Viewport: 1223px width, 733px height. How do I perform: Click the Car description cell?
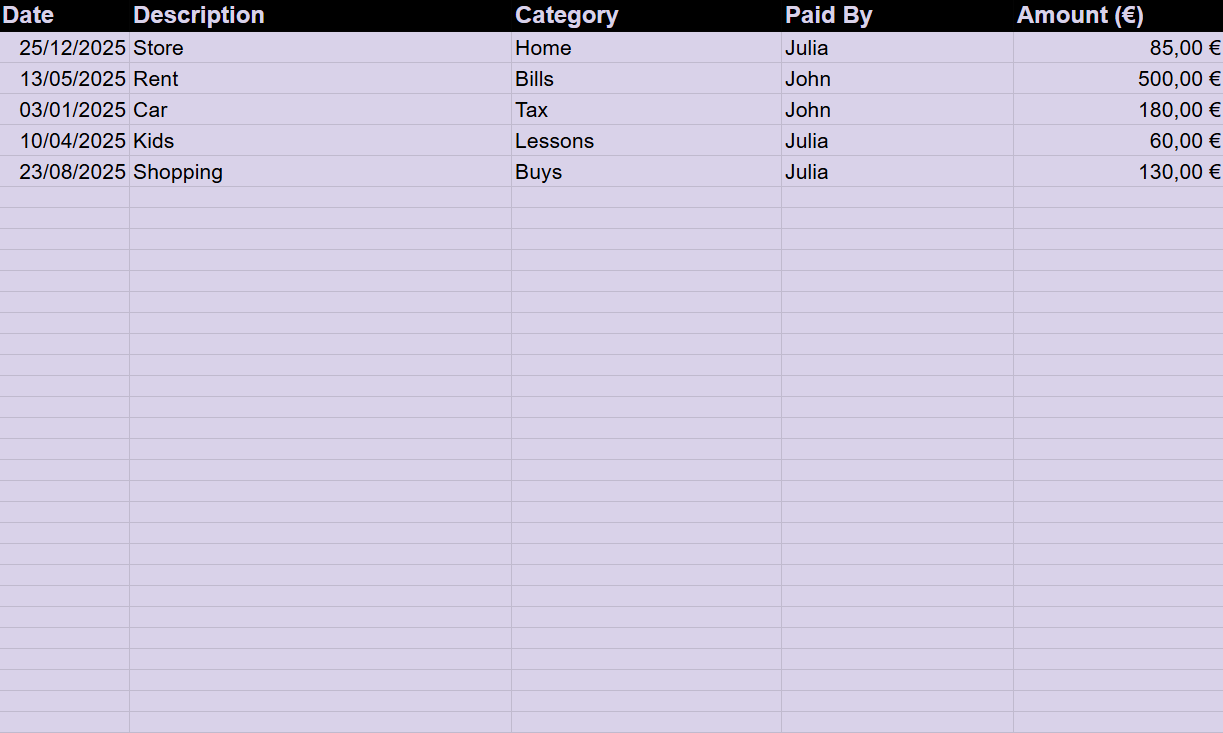pos(150,110)
